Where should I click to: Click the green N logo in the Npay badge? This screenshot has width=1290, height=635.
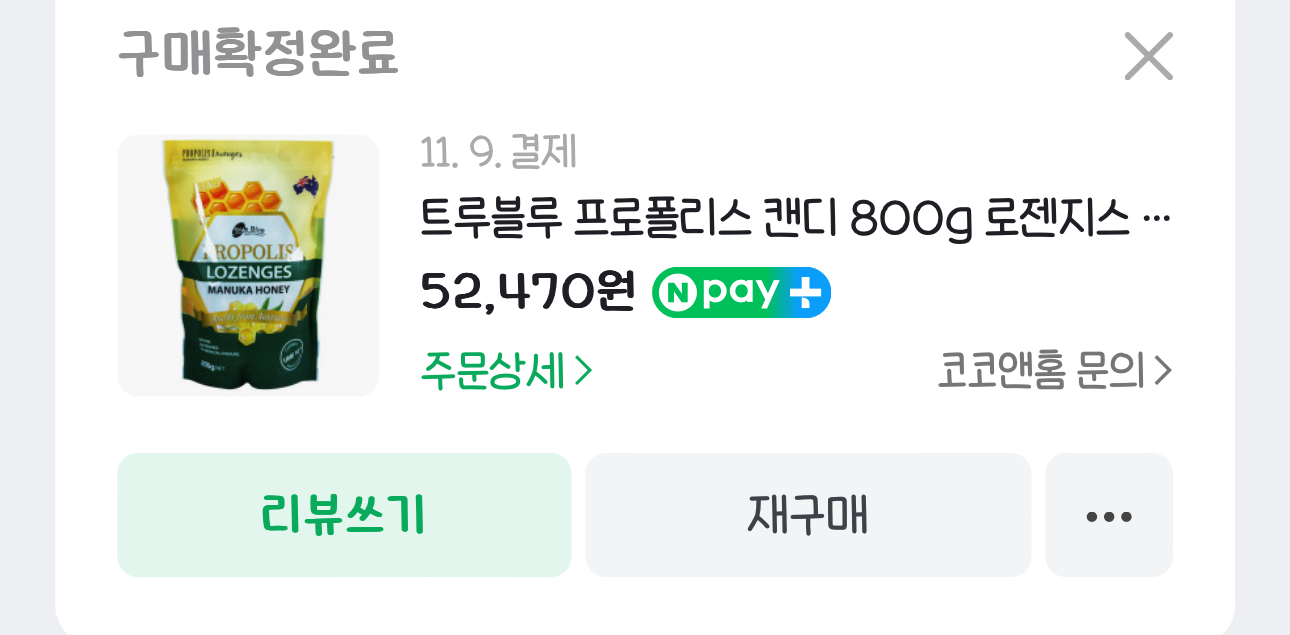[677, 293]
